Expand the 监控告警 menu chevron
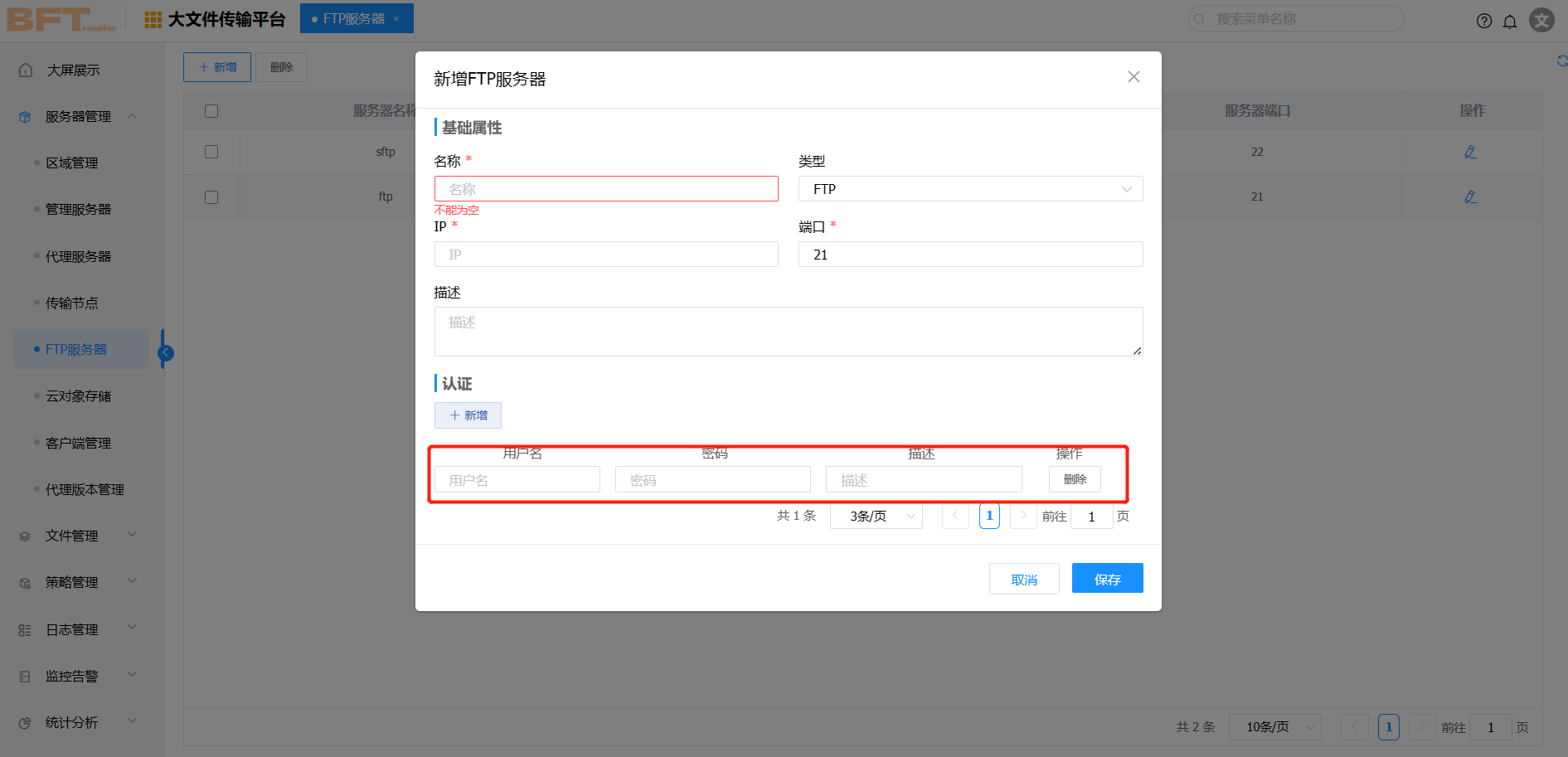Image resolution: width=1568 pixels, height=757 pixels. tap(133, 675)
